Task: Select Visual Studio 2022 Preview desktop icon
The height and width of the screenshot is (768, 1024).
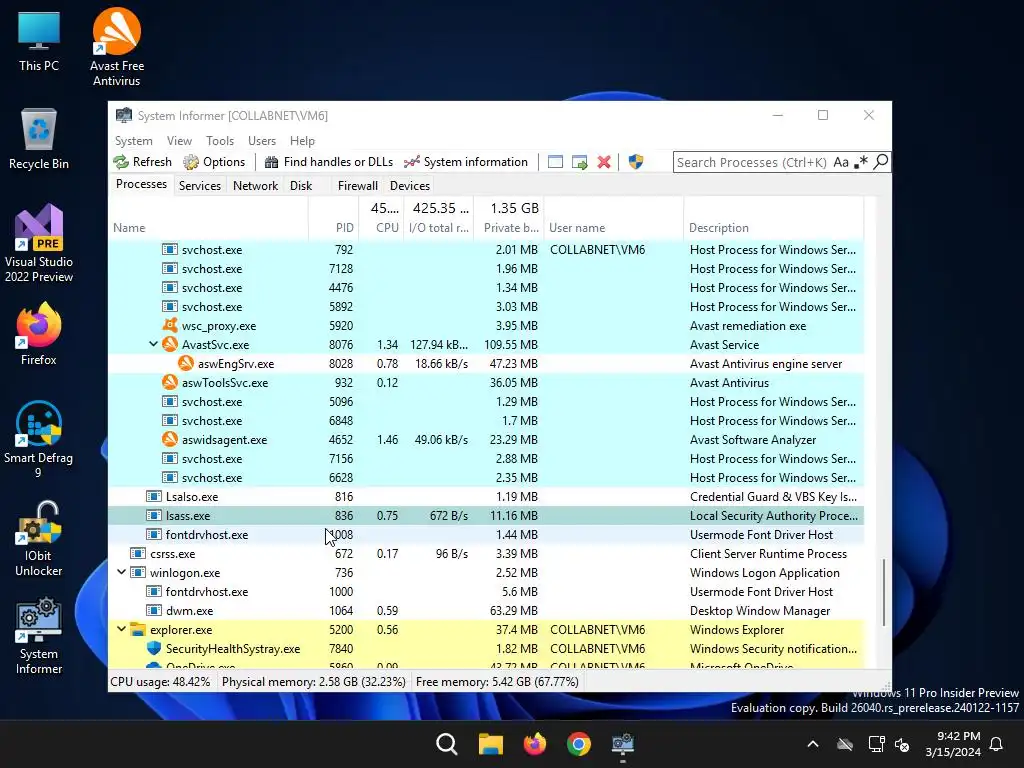Action: 39,244
